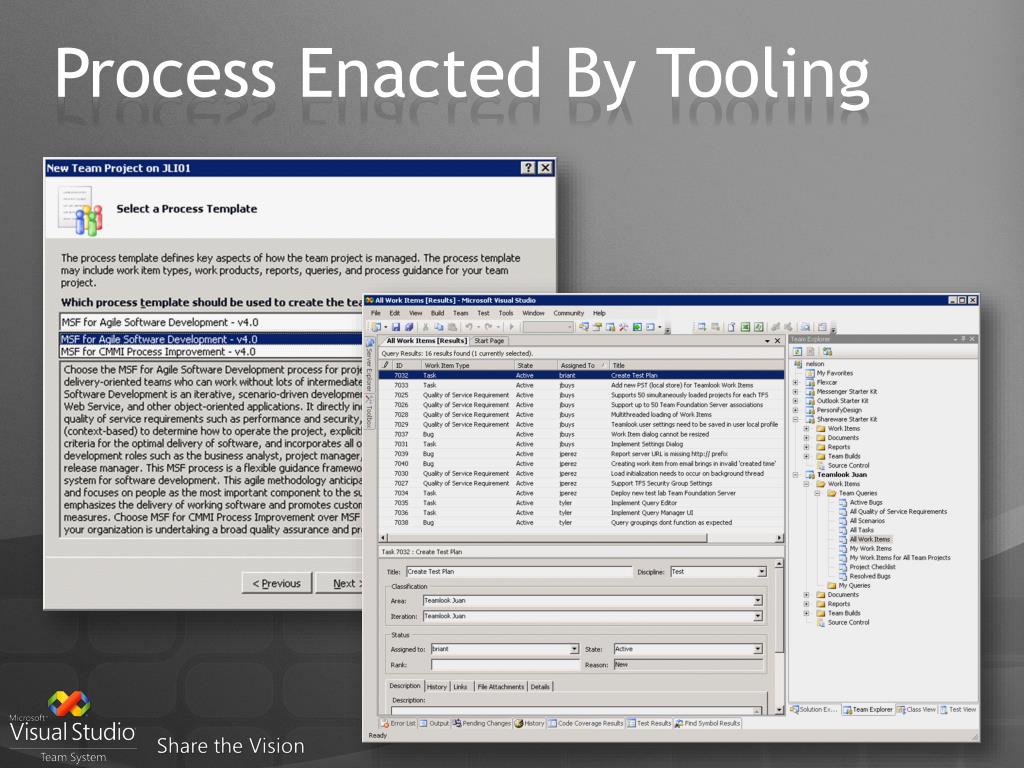Collapse the Teamlook Juan project node
The height and width of the screenshot is (768, 1024).
795,475
